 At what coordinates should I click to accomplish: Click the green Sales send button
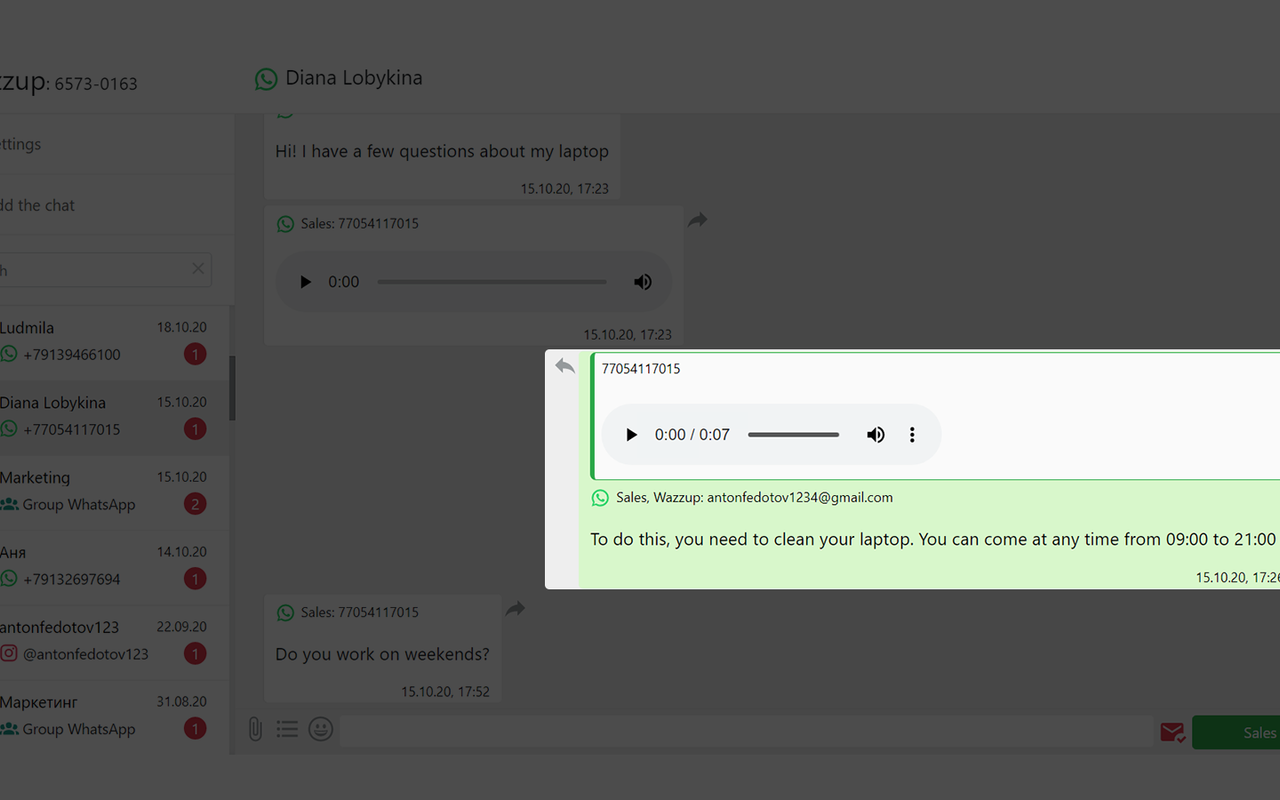pyautogui.click(x=1236, y=733)
